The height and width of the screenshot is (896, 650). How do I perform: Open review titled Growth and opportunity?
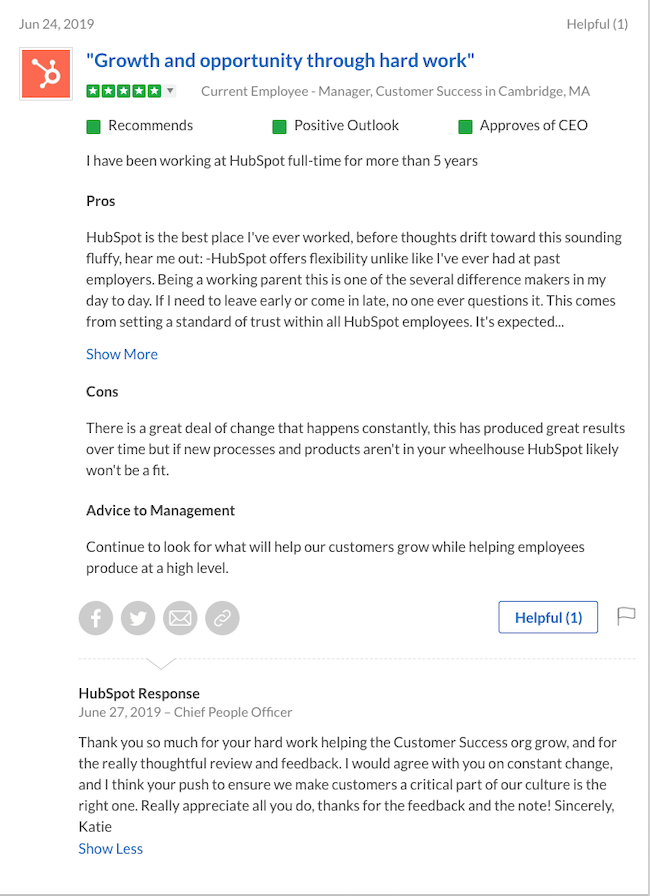click(x=280, y=61)
